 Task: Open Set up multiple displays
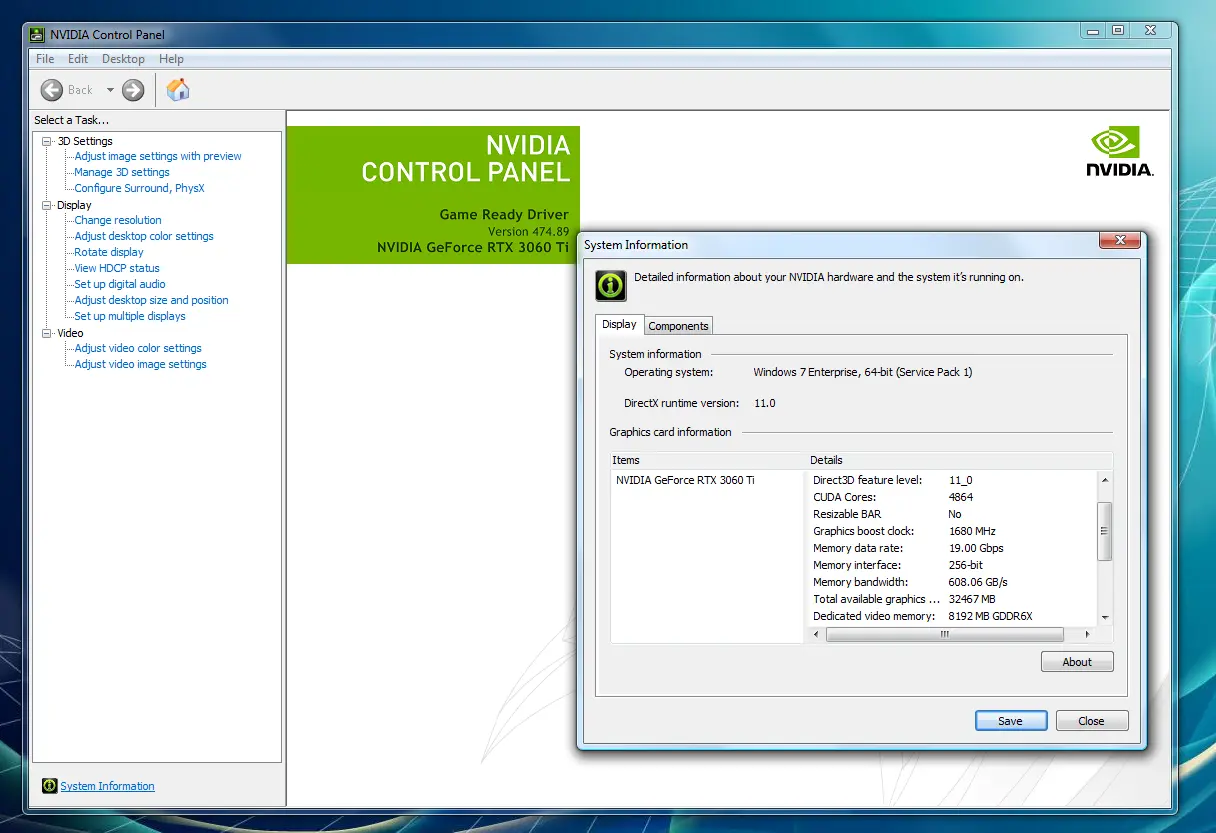(x=130, y=316)
